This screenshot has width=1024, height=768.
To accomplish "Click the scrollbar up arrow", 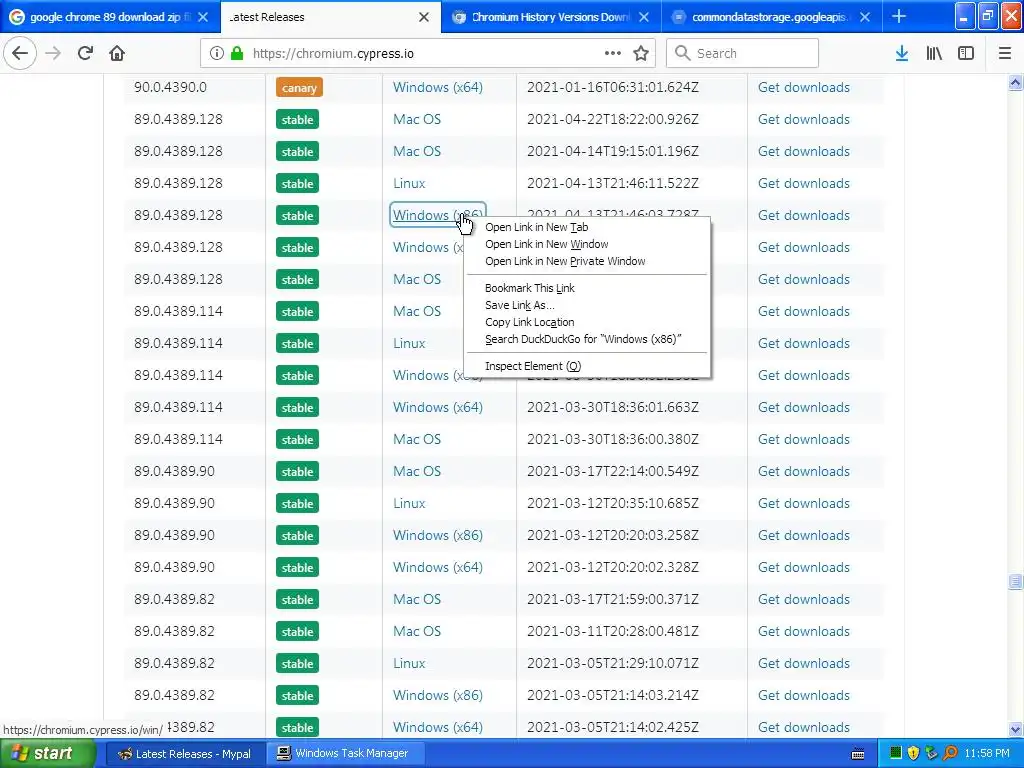I will pos(1015,83).
